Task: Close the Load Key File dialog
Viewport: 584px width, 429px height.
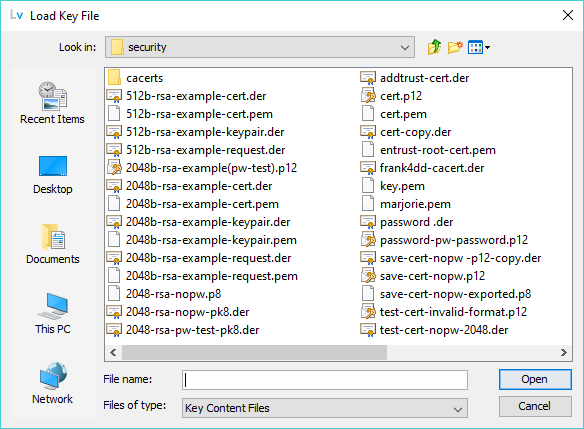Action: pyautogui.click(x=568, y=15)
